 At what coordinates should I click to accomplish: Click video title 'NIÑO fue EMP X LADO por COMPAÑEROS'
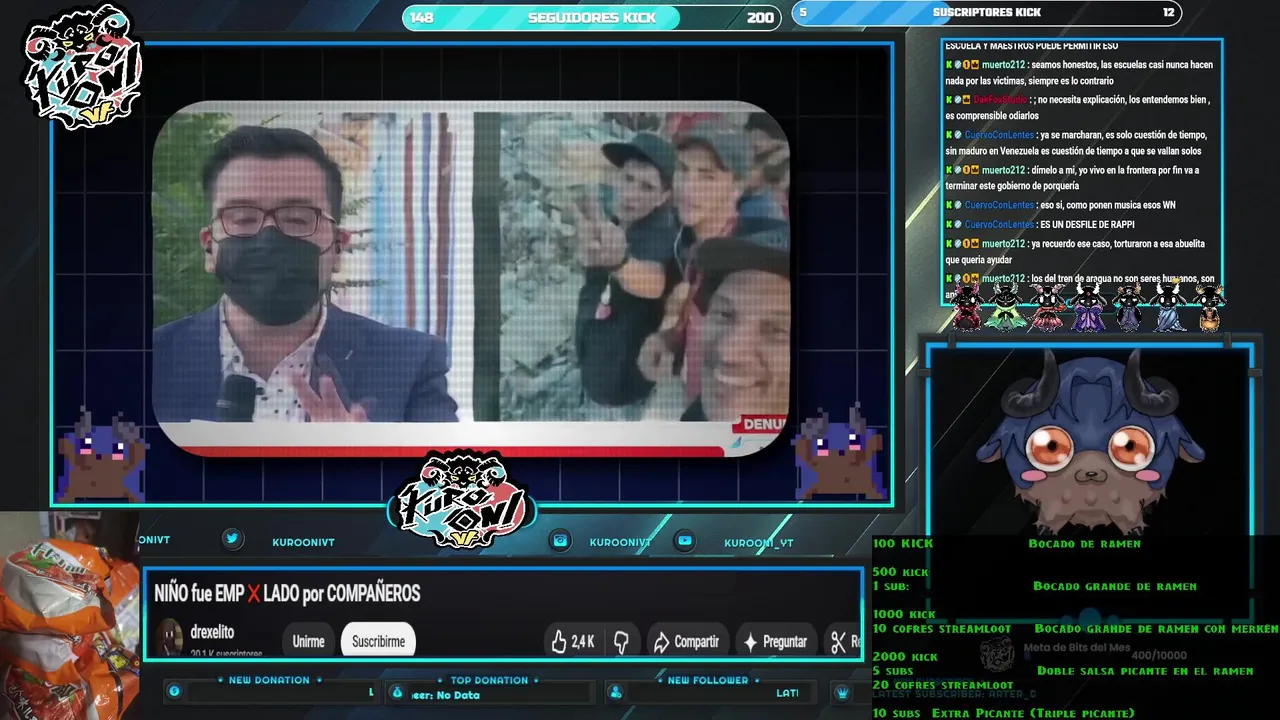pos(287,593)
